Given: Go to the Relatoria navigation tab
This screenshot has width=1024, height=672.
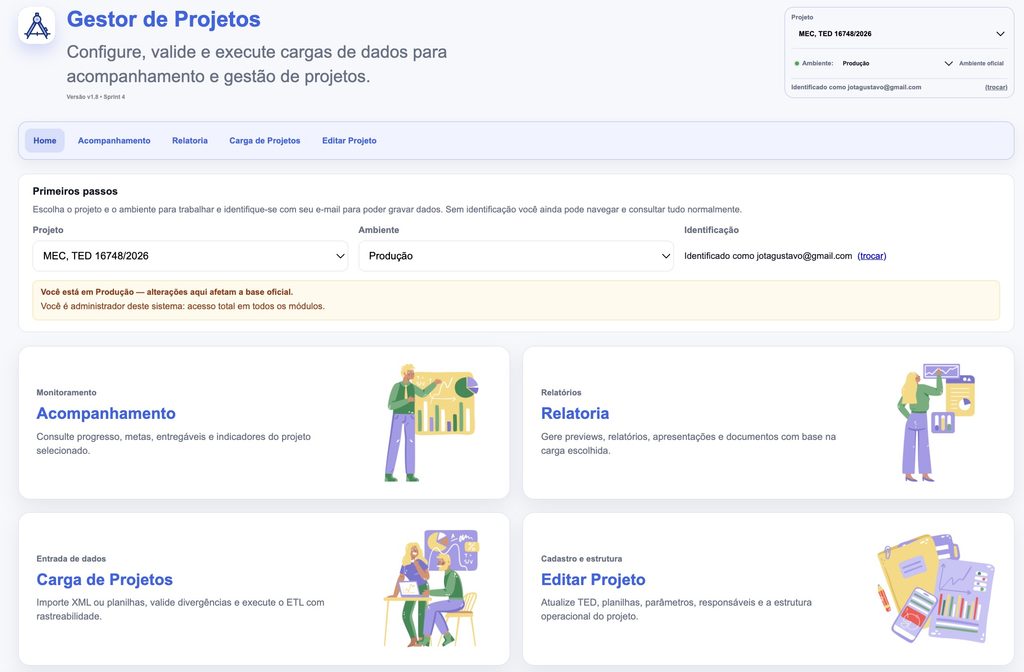Looking at the screenshot, I should click(x=190, y=140).
